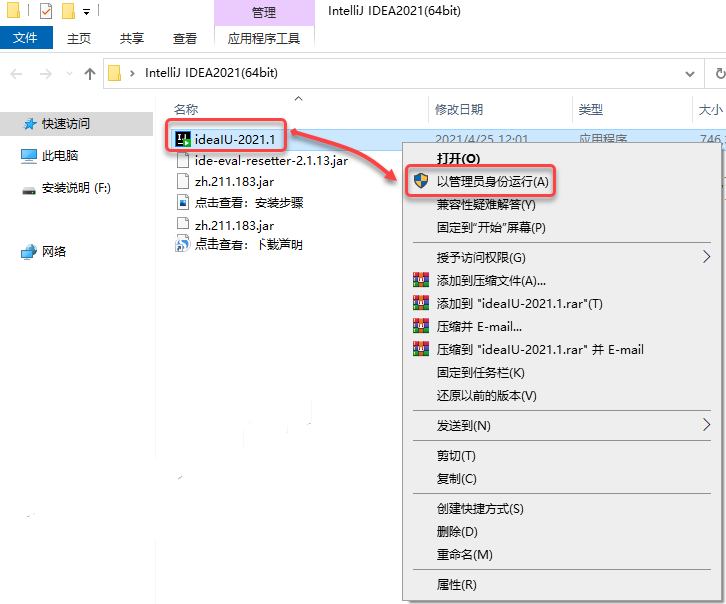Screen dimensions: 726x604
Task: Open the quick access toolbar customize arrow
Action: pyautogui.click(x=87, y=12)
